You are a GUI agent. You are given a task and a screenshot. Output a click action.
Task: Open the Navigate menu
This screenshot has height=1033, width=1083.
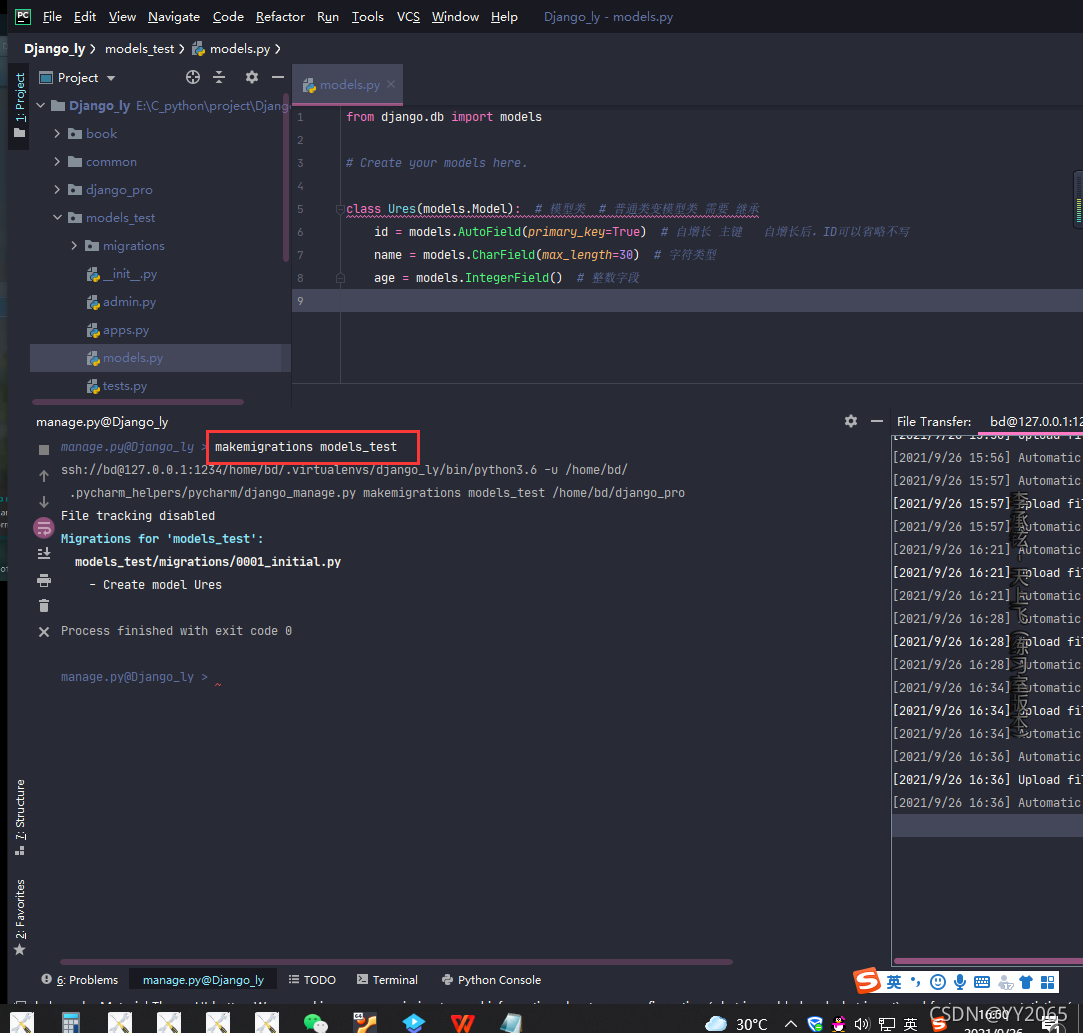(173, 17)
